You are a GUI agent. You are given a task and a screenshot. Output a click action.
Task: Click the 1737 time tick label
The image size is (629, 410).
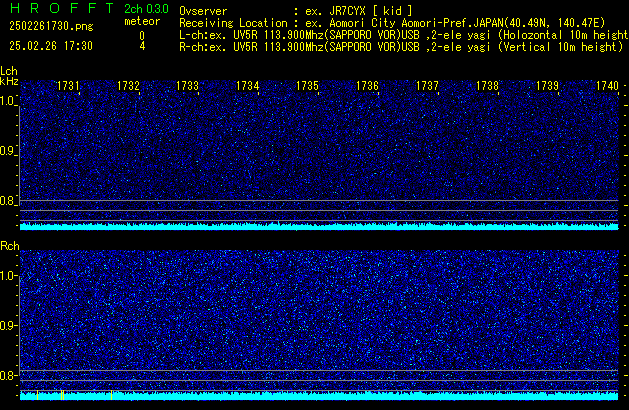point(427,86)
